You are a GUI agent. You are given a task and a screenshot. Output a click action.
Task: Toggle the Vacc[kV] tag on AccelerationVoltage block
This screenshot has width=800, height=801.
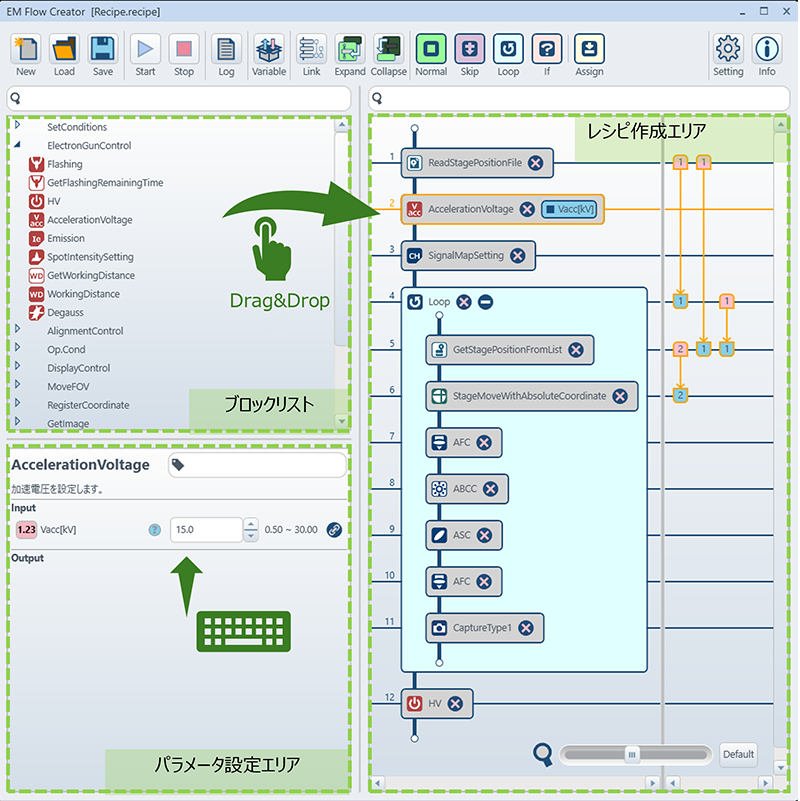(569, 209)
